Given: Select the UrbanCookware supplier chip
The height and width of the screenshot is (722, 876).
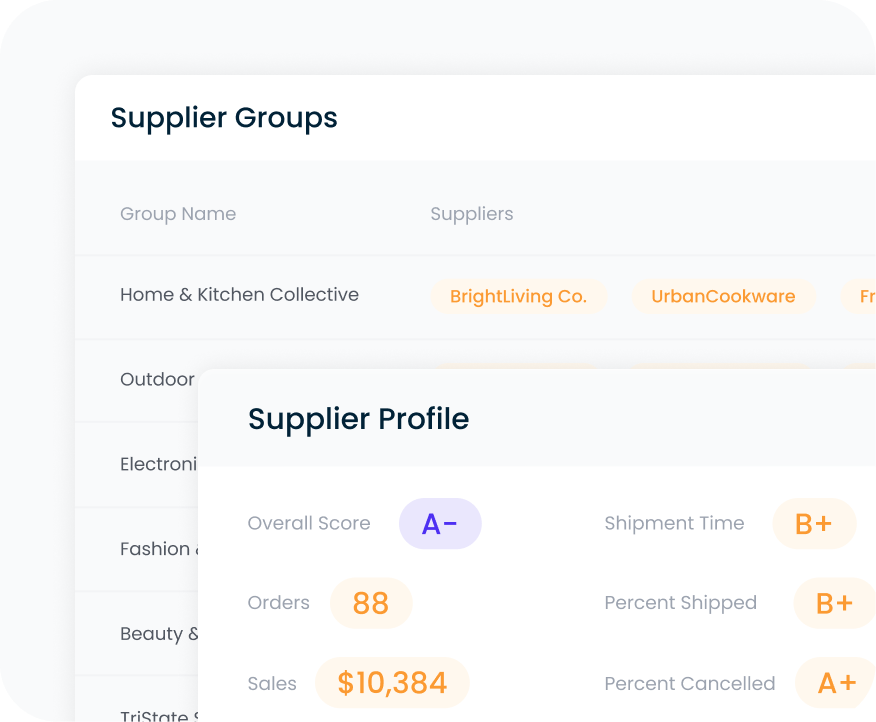Looking at the screenshot, I should point(722,296).
